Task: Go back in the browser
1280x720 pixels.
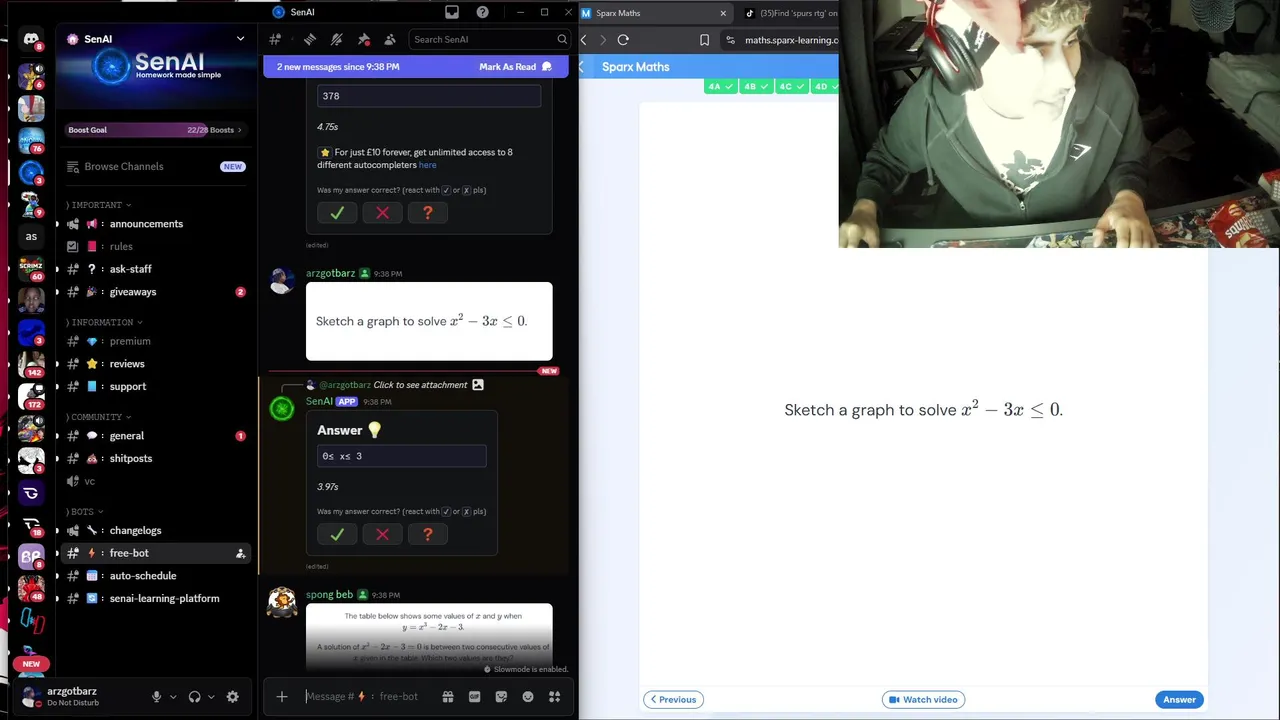Action: tap(584, 40)
